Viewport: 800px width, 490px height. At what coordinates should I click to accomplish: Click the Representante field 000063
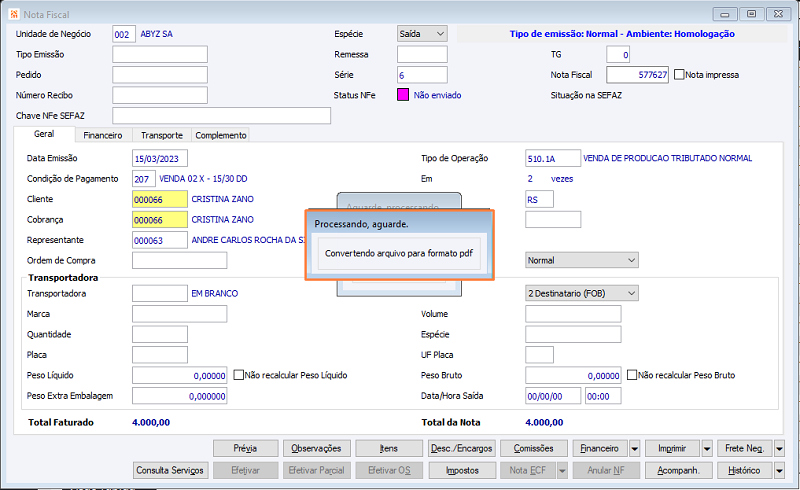pos(160,240)
